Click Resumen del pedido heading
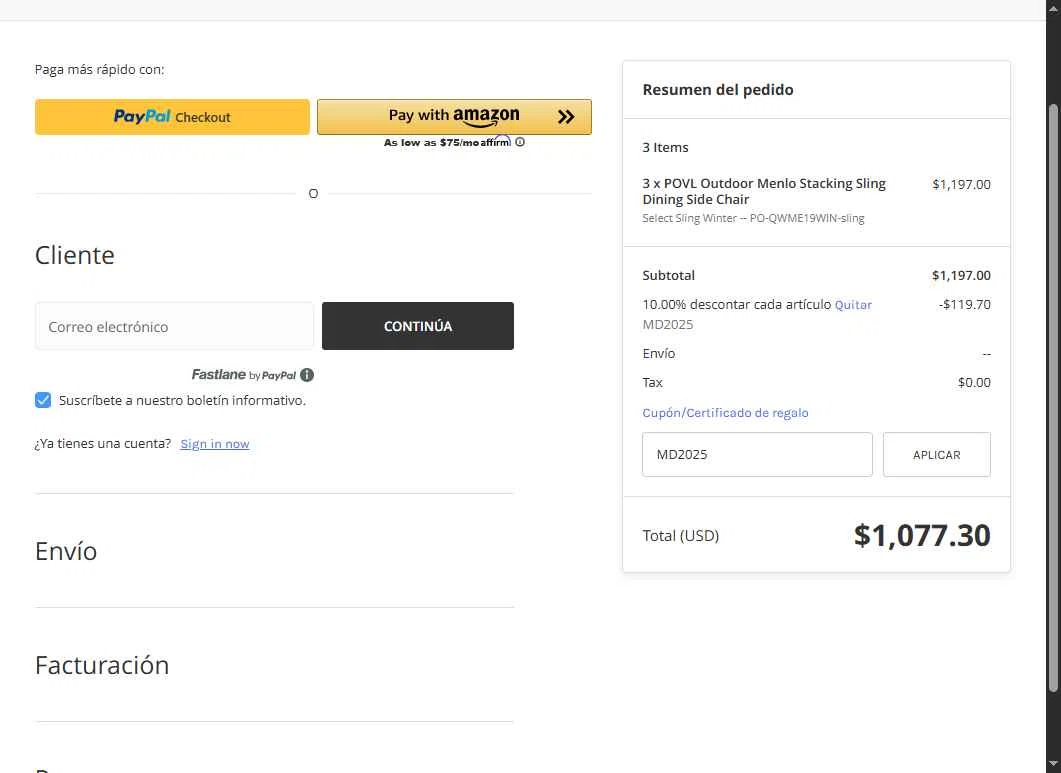This screenshot has width=1061, height=773. [x=718, y=90]
